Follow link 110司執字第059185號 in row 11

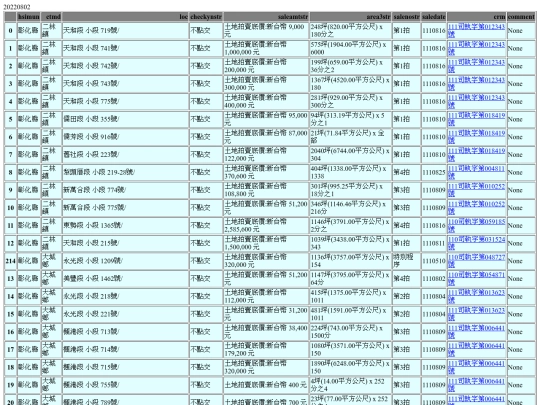pos(476,226)
